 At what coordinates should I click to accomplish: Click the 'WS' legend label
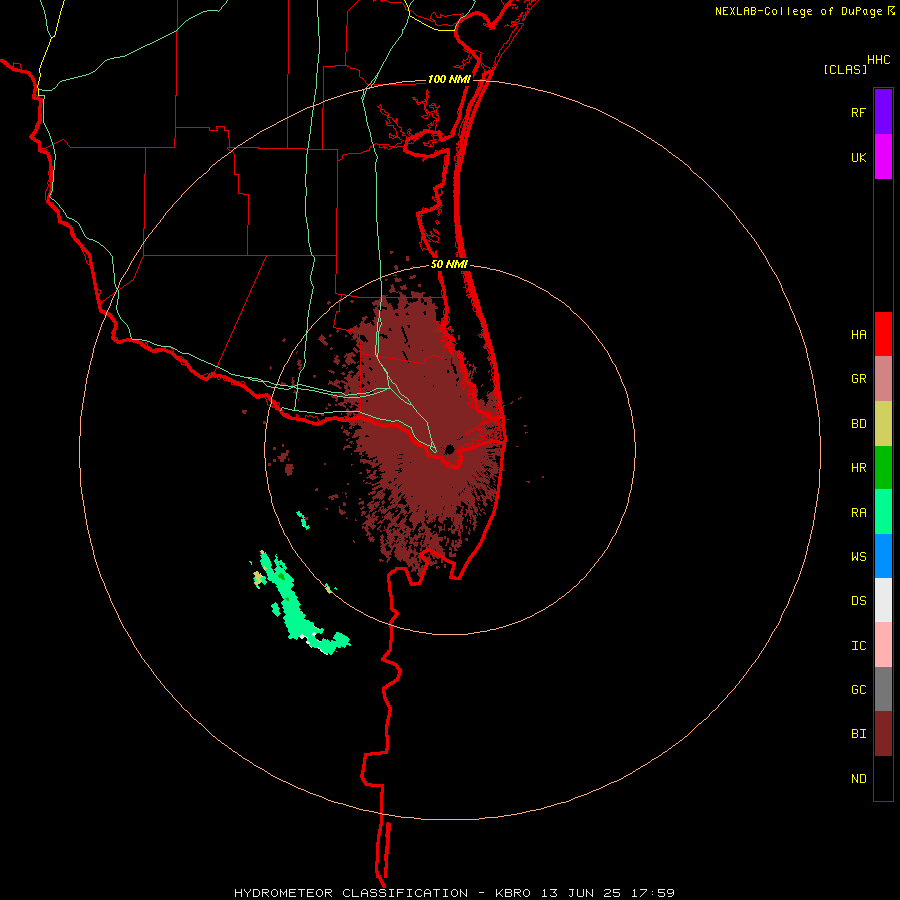pos(858,557)
